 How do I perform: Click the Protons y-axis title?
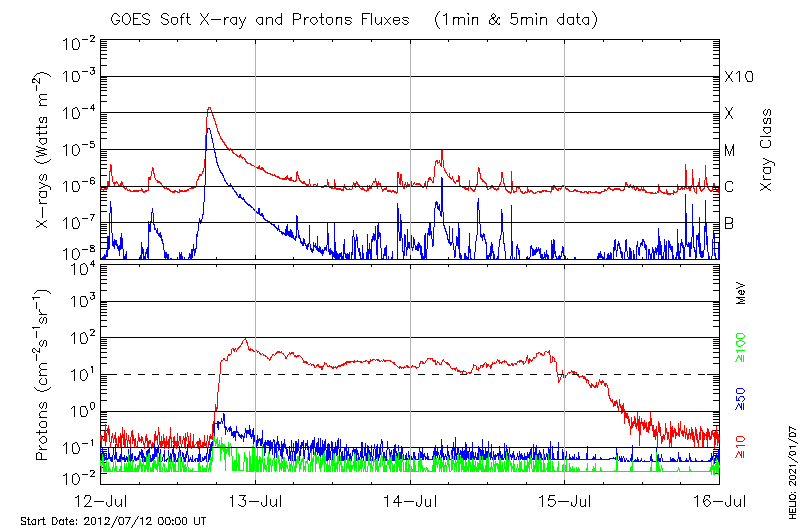coord(42,375)
